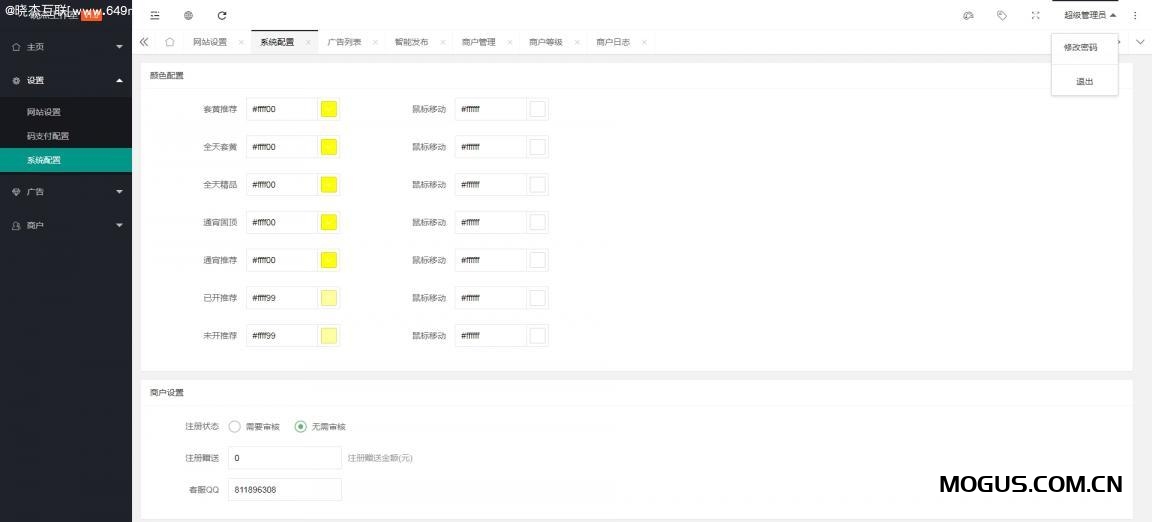Viewport: 1152px width, 522px height.
Task: Click the refresh page icon
Action: point(222,15)
